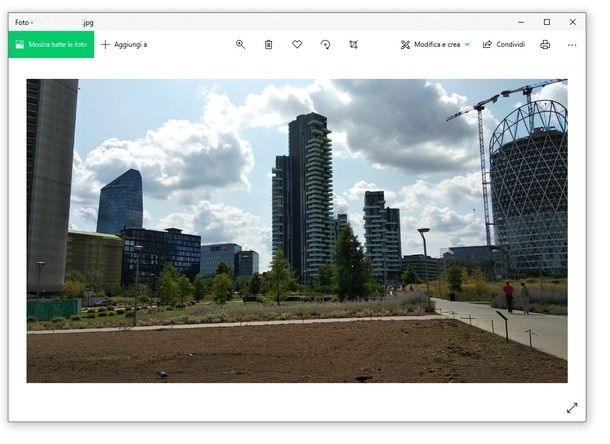Click the displayed city skyline photo
The height and width of the screenshot is (444, 610).
[297, 230]
